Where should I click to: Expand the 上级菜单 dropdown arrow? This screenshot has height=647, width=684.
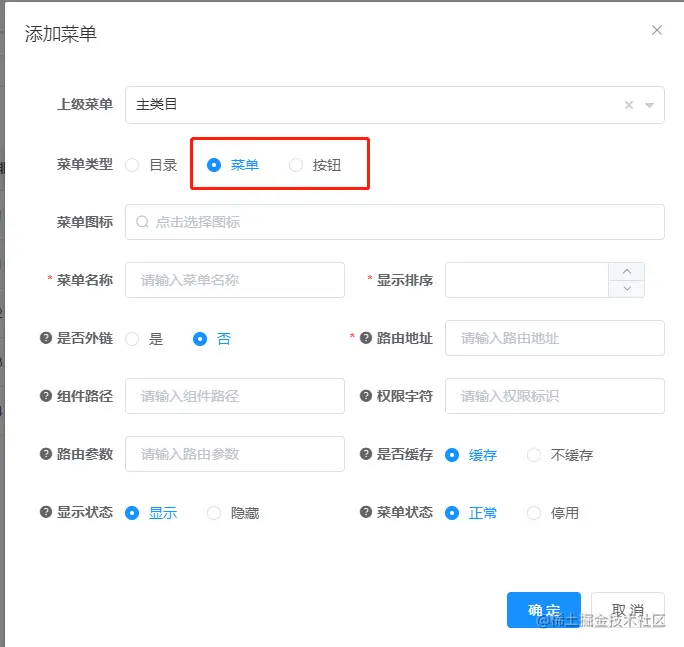click(650, 105)
